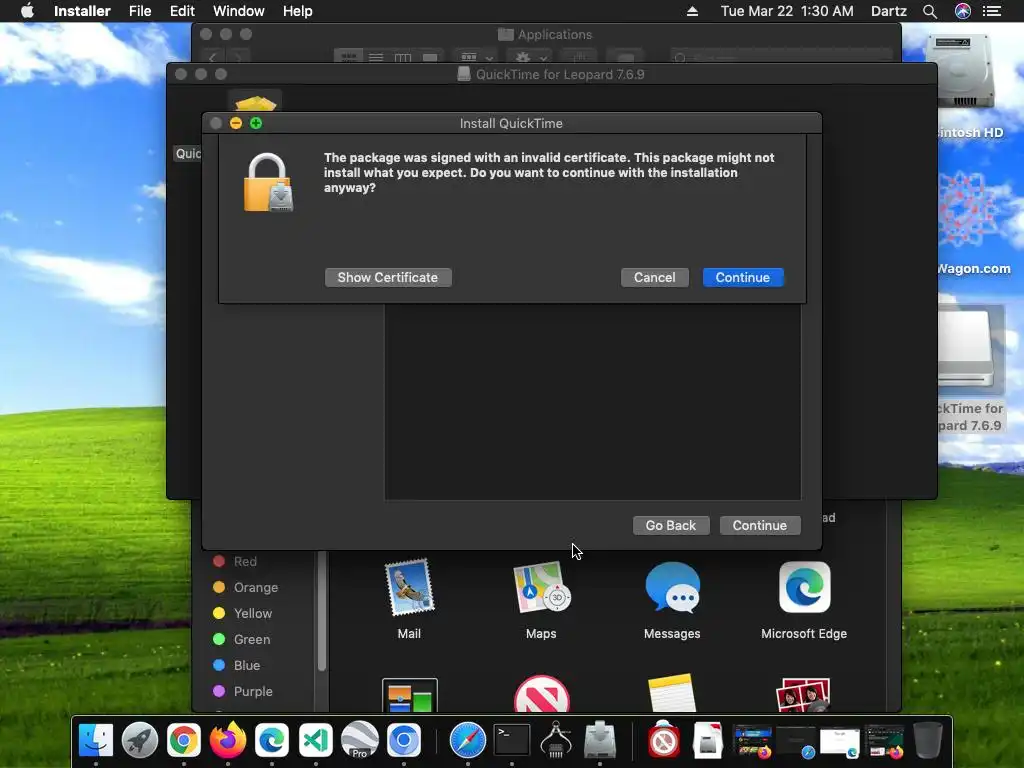Screen dimensions: 1024x768
Task: Open System Information chip icon in Dock
Action: click(x=556, y=741)
